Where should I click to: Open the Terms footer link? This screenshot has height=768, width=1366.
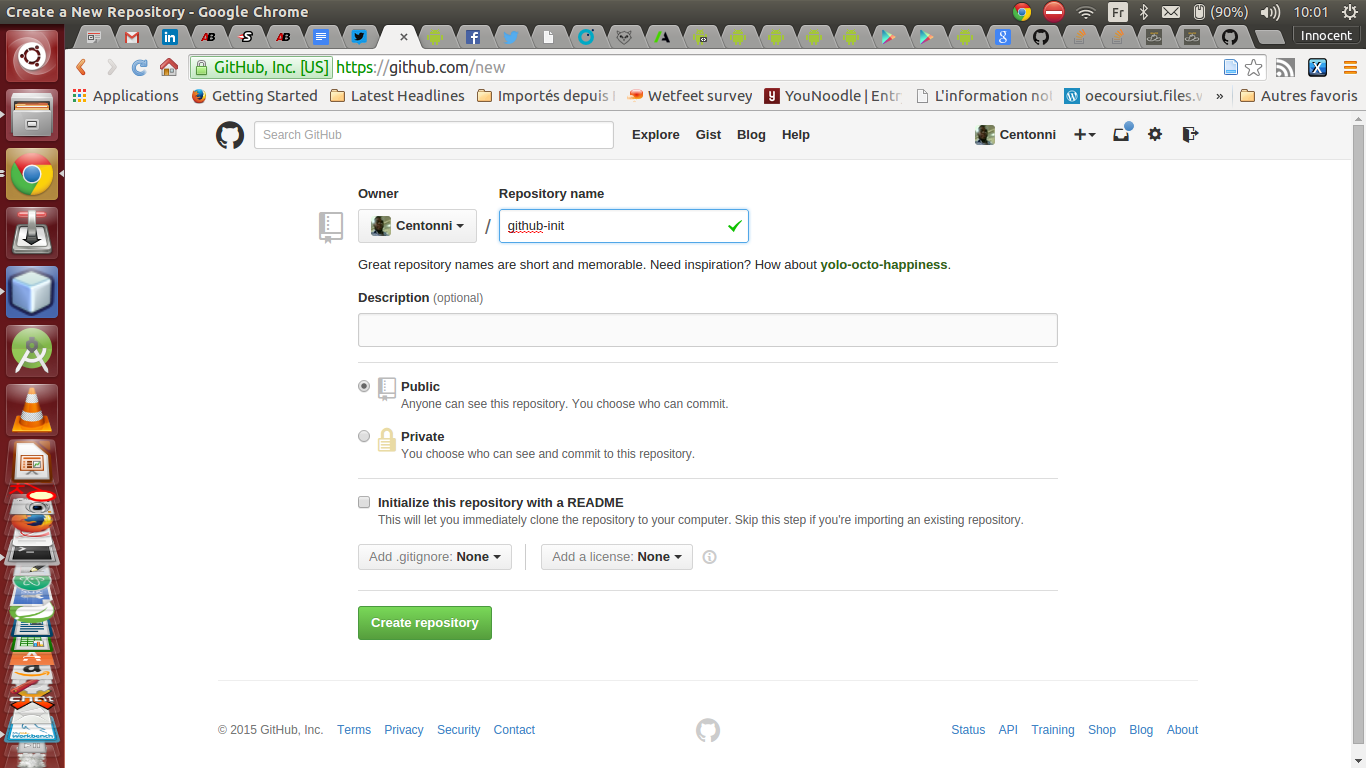(354, 730)
